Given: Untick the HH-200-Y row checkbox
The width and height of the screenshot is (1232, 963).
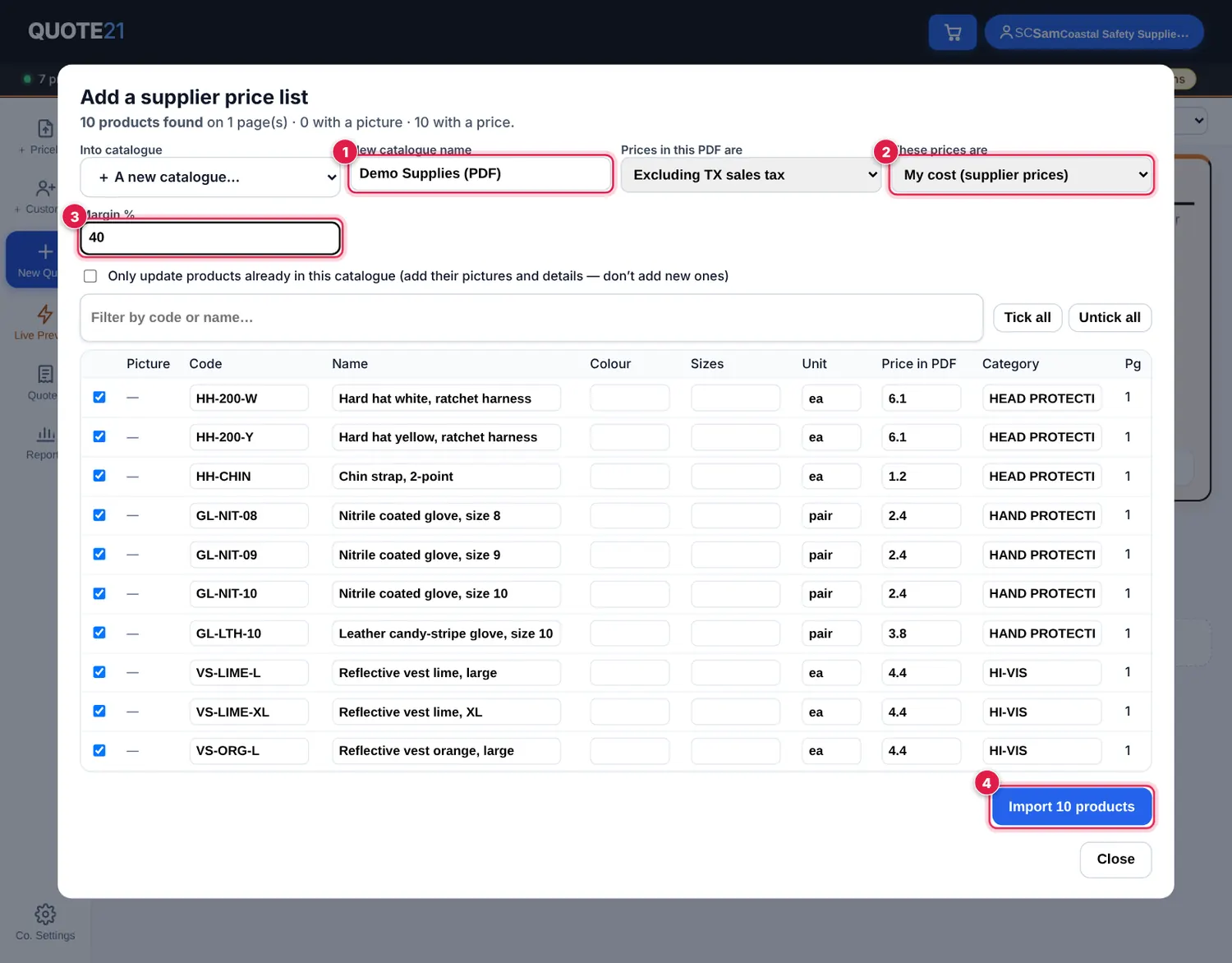Looking at the screenshot, I should pos(99,436).
